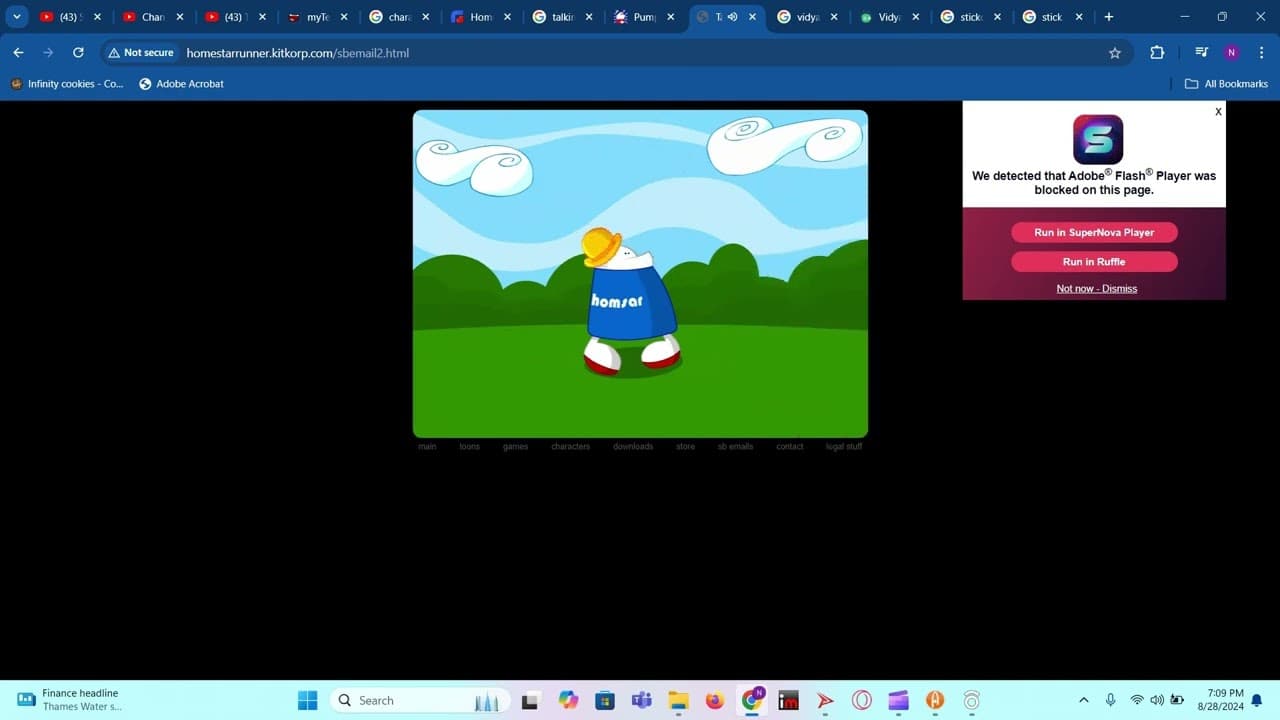
Task: Mute the audio icon on active tab
Action: click(x=732, y=17)
